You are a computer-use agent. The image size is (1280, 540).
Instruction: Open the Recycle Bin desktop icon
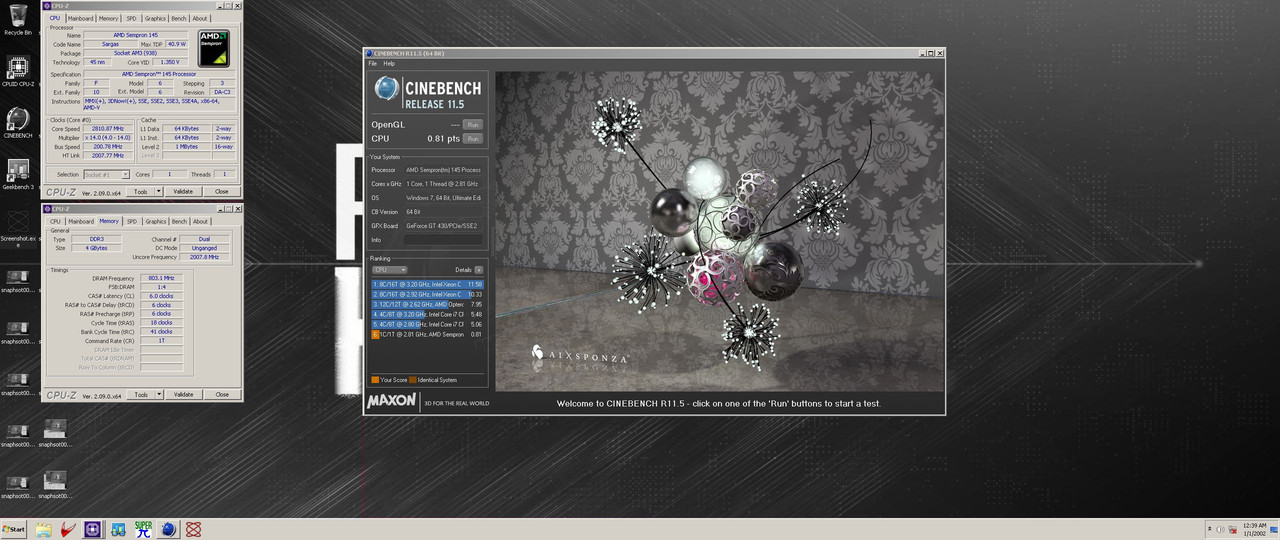coord(17,20)
